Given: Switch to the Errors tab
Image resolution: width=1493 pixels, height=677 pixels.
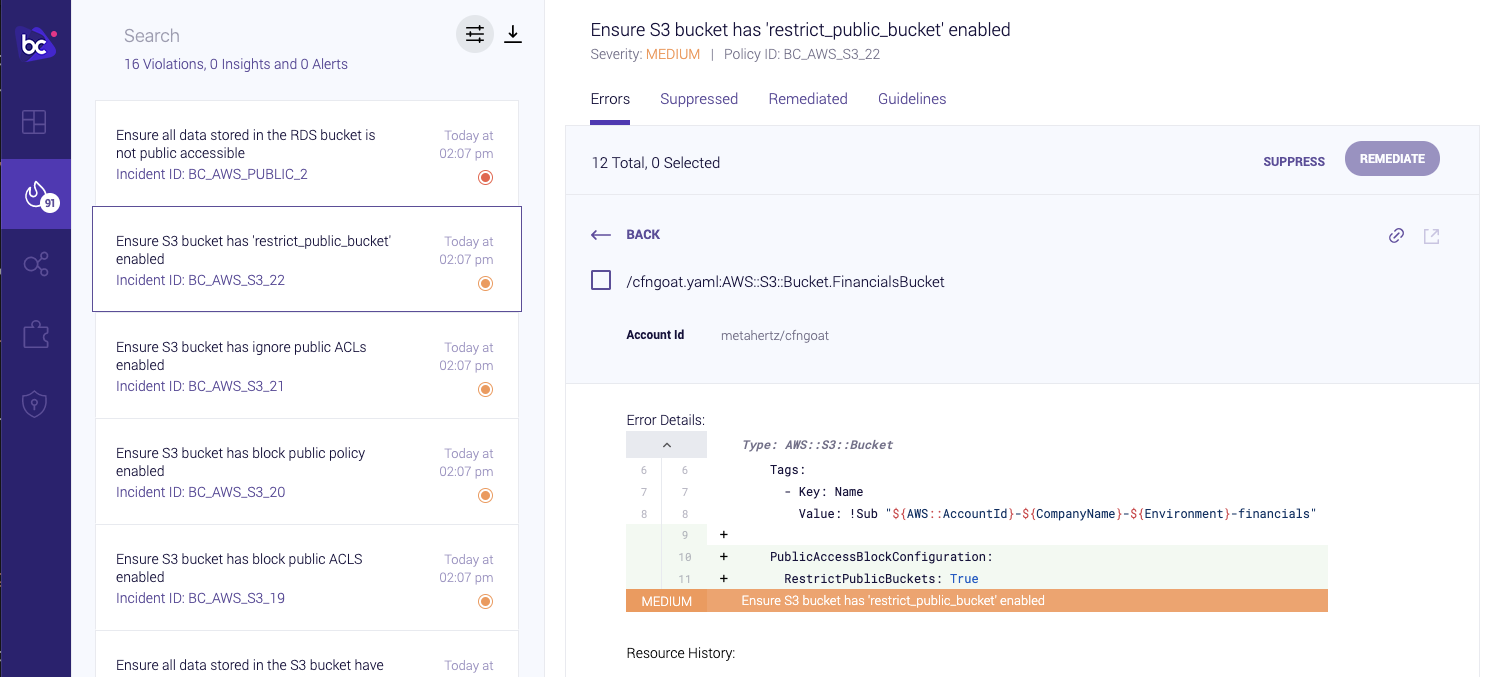Looking at the screenshot, I should tap(610, 99).
